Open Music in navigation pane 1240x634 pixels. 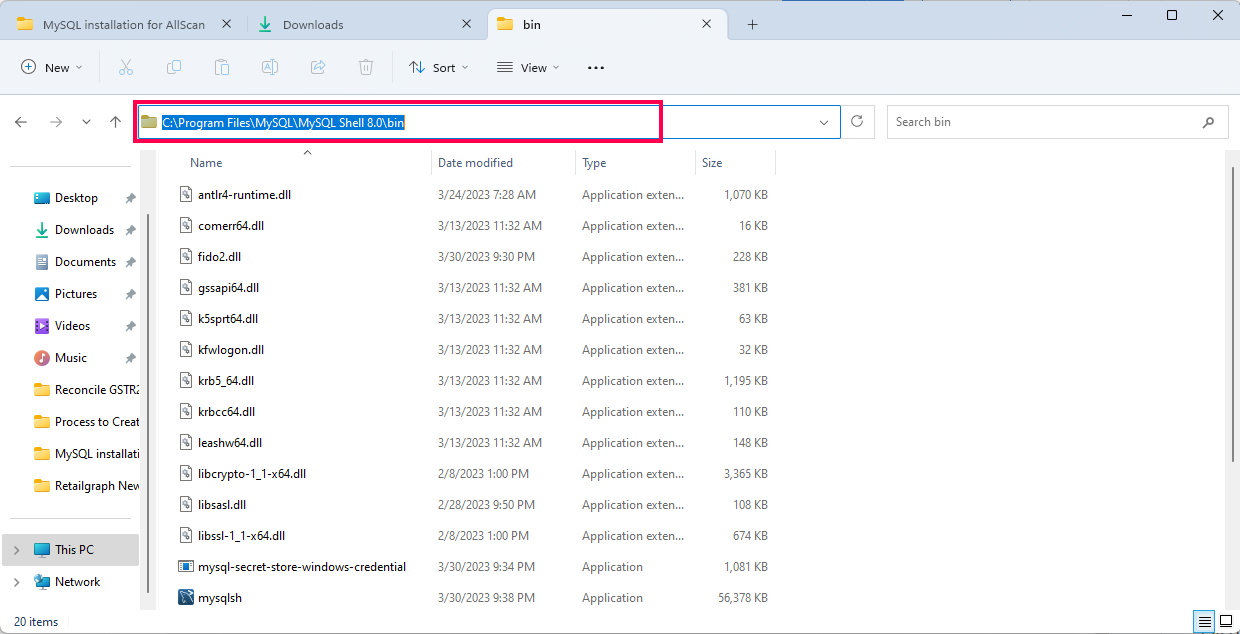pyautogui.click(x=70, y=358)
